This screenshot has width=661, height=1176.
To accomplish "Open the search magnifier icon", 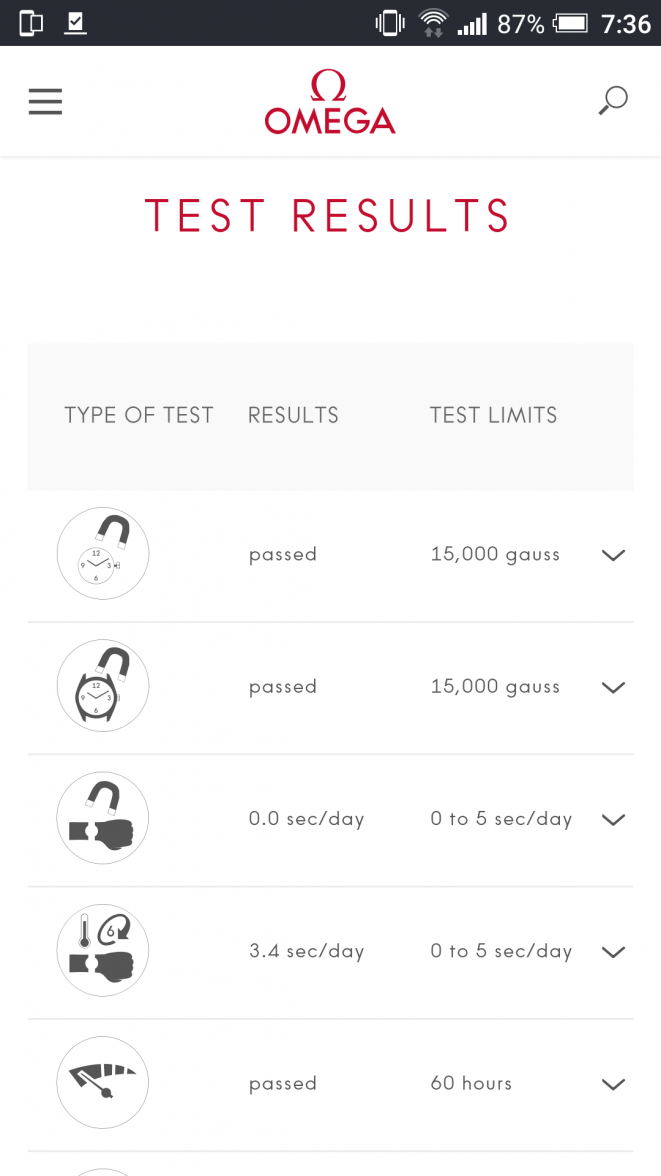I will pos(612,101).
